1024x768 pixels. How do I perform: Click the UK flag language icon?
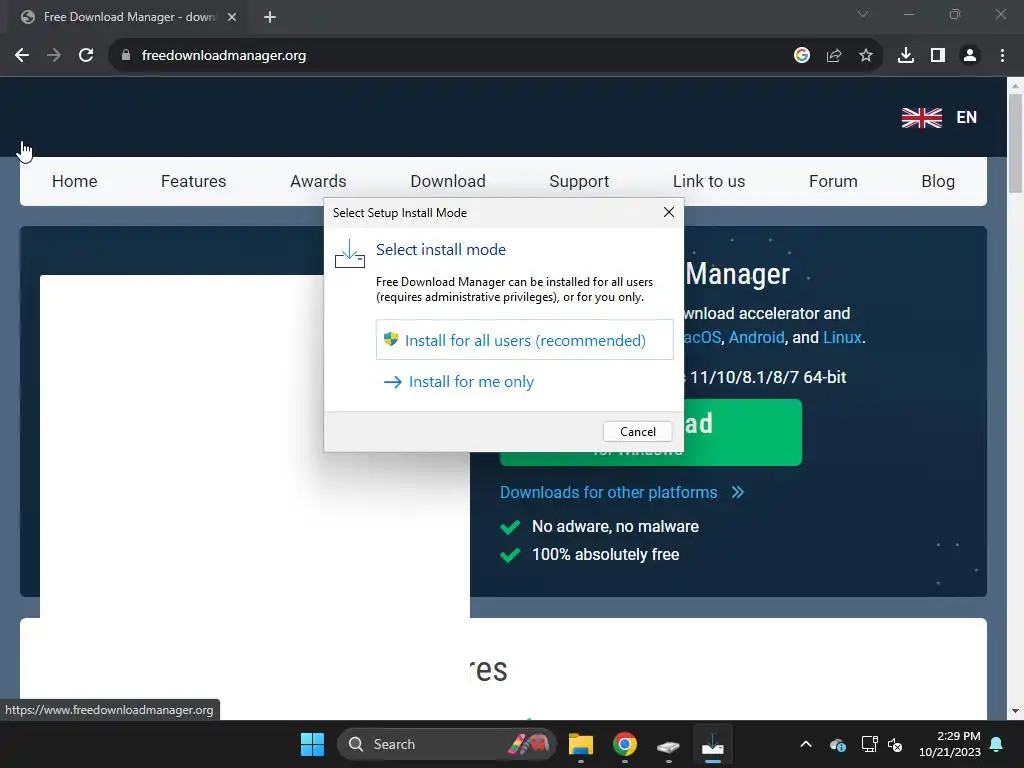921,118
